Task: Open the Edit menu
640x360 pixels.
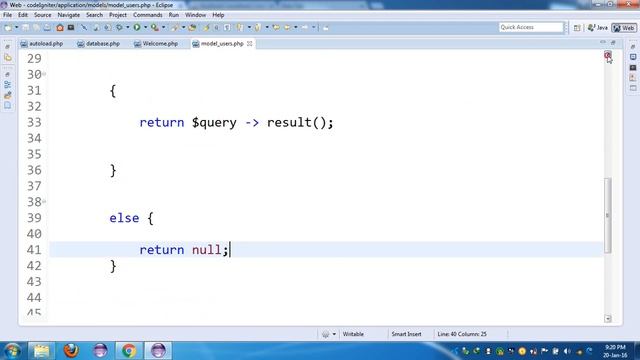Action: (23, 15)
